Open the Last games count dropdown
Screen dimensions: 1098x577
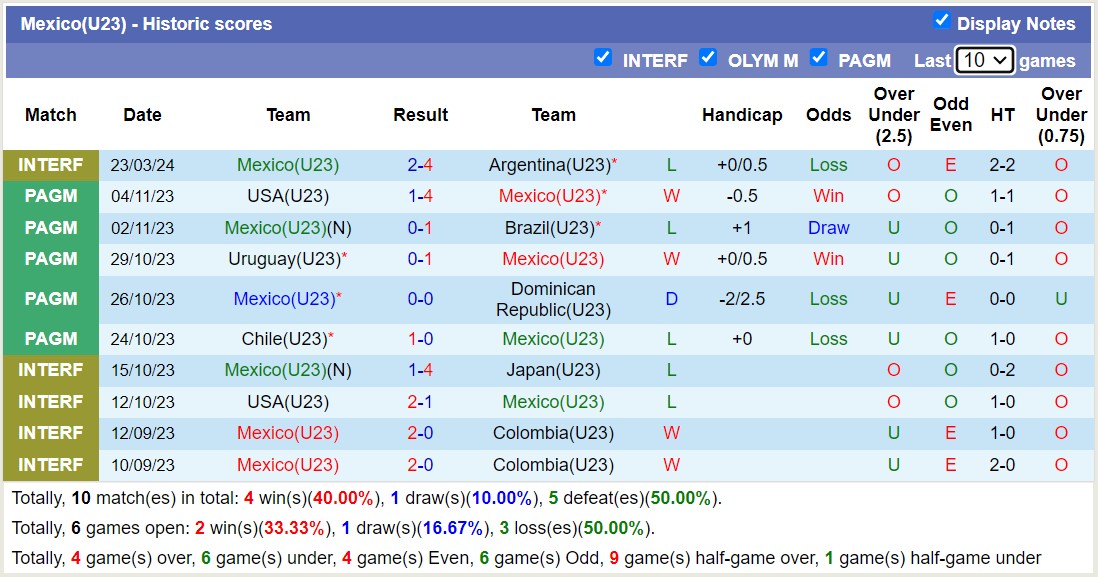tap(984, 60)
